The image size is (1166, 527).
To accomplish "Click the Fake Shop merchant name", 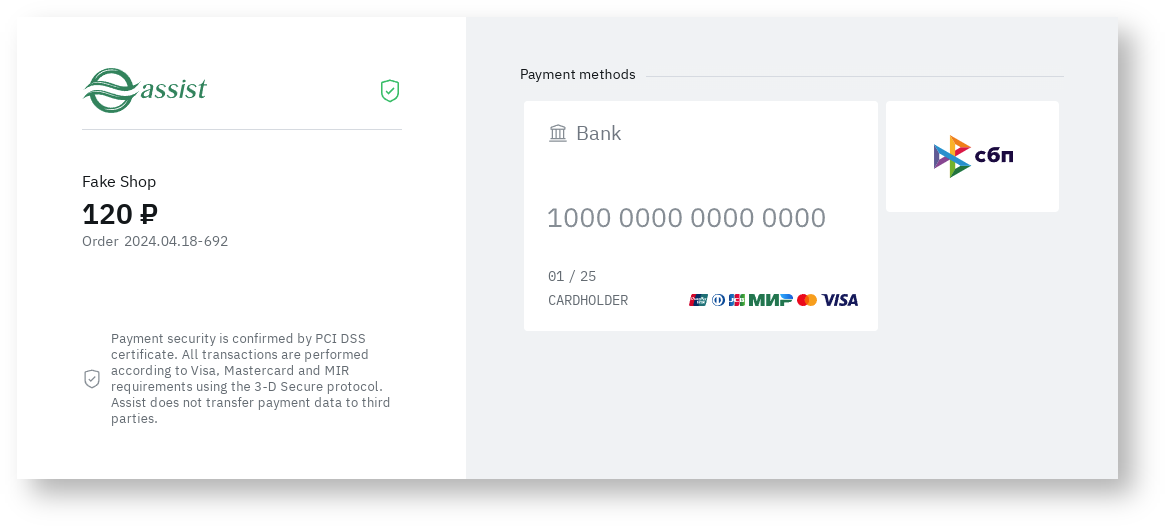I will [x=119, y=182].
